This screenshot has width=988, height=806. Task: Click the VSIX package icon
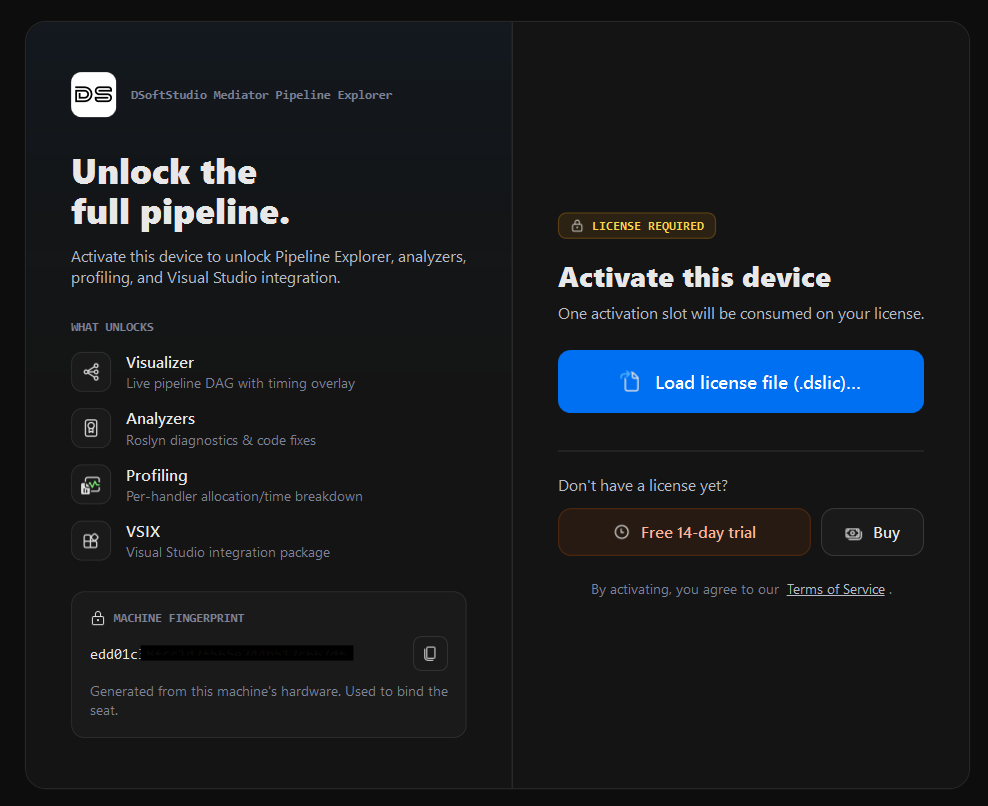pyautogui.click(x=91, y=541)
